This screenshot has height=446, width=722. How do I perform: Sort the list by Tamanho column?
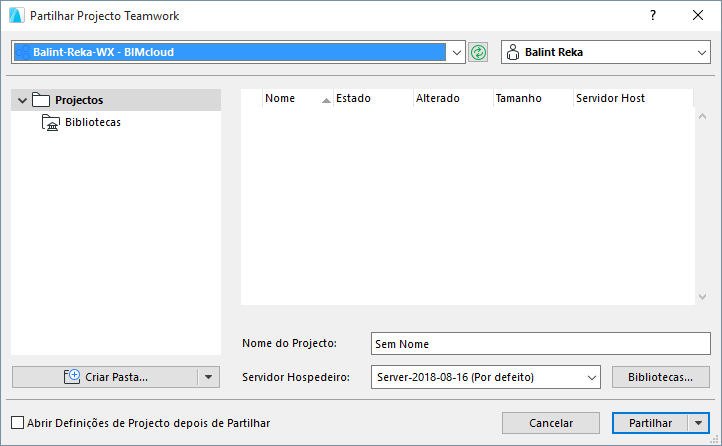(533, 98)
